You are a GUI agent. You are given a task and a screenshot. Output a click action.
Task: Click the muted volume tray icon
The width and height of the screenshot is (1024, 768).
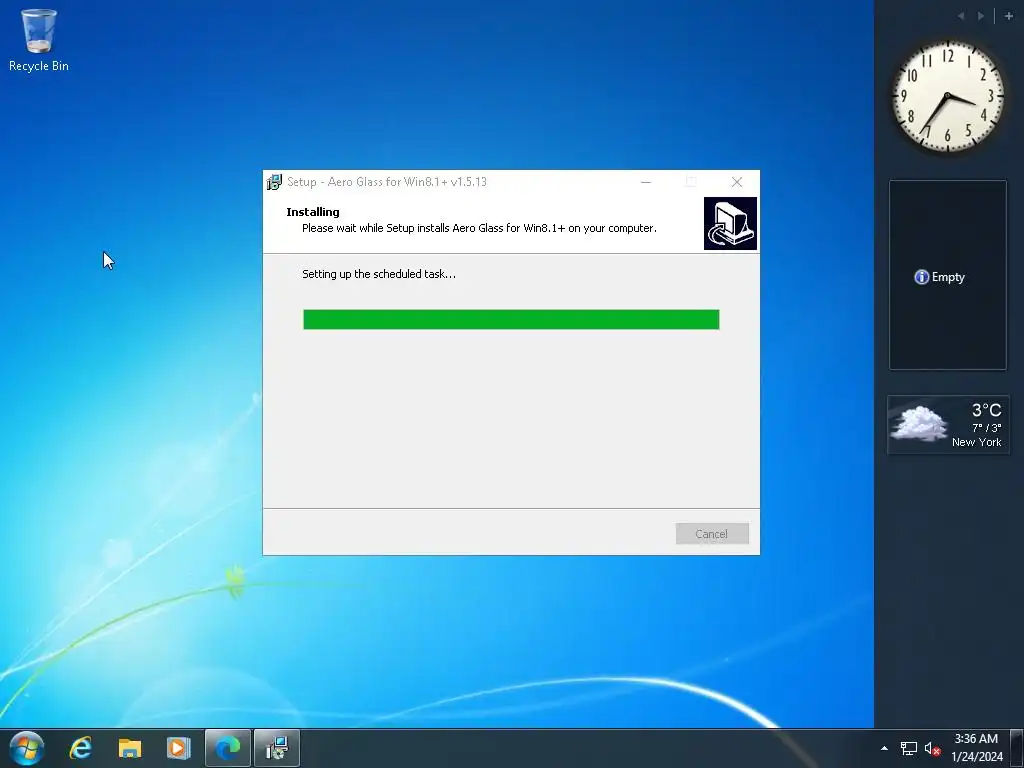click(933, 748)
